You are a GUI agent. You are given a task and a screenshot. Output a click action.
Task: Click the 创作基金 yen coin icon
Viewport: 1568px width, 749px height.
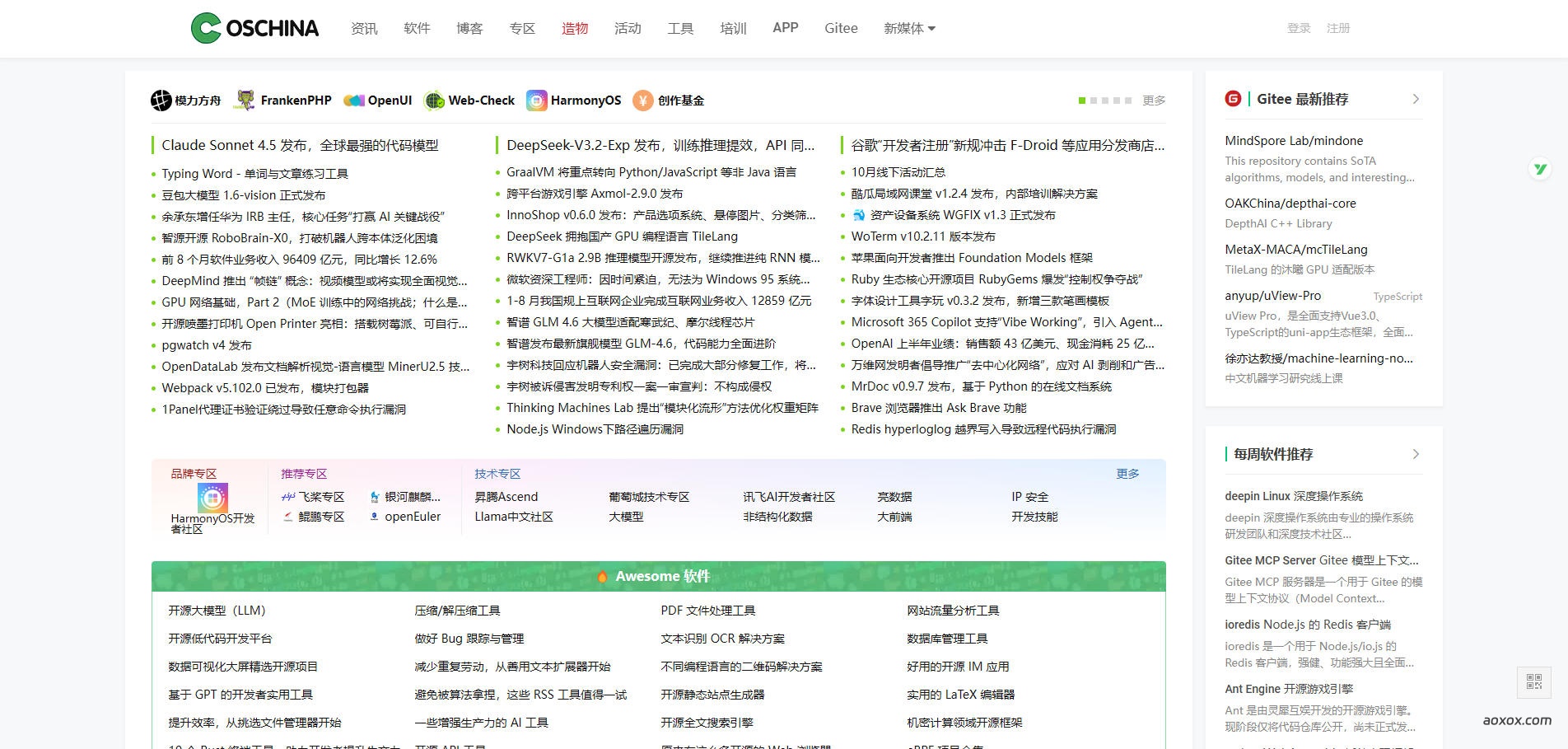tap(643, 101)
